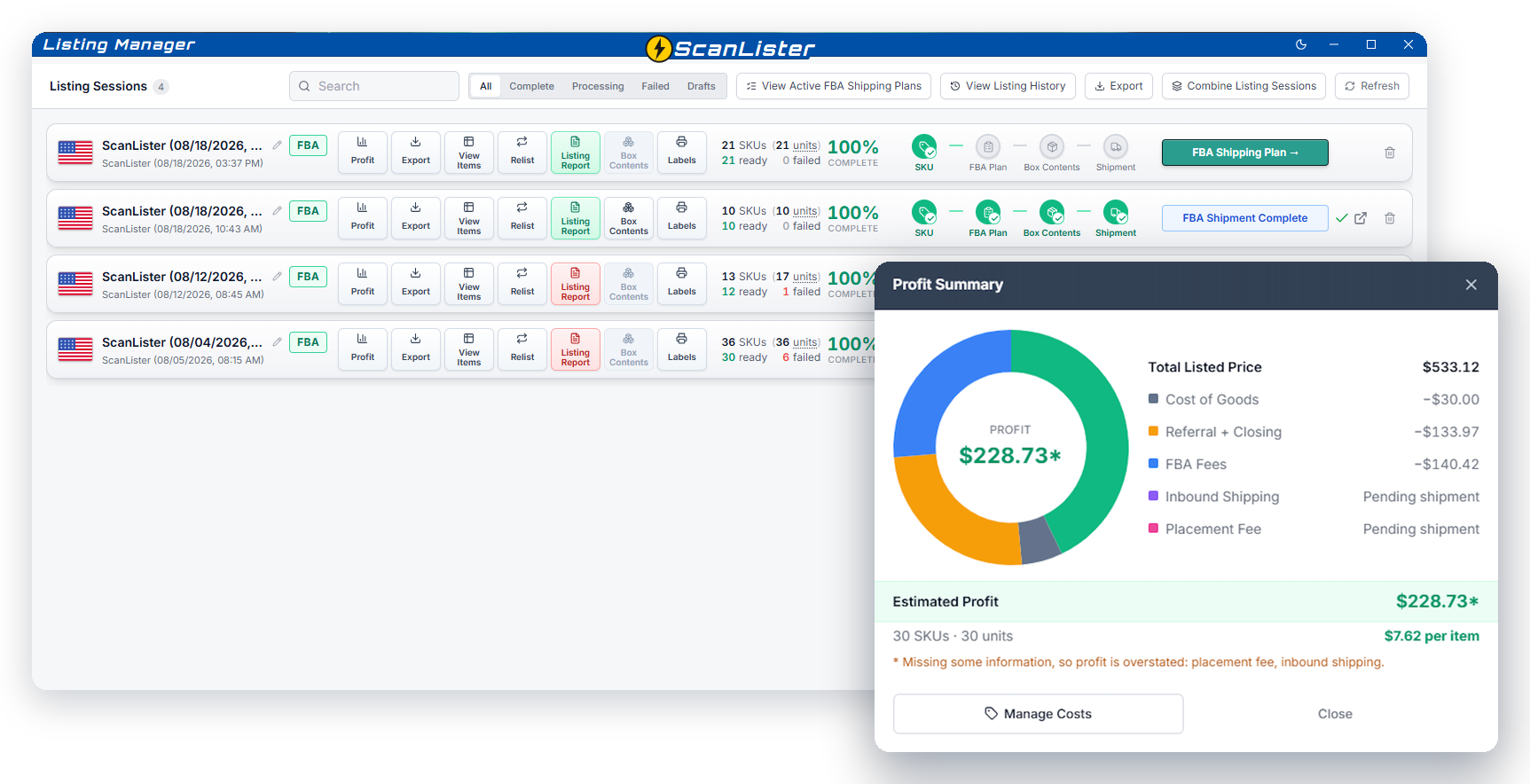Screen dimensions: 1530x784
Task: Click orange Referral + Closing swatch
Action: [1153, 431]
